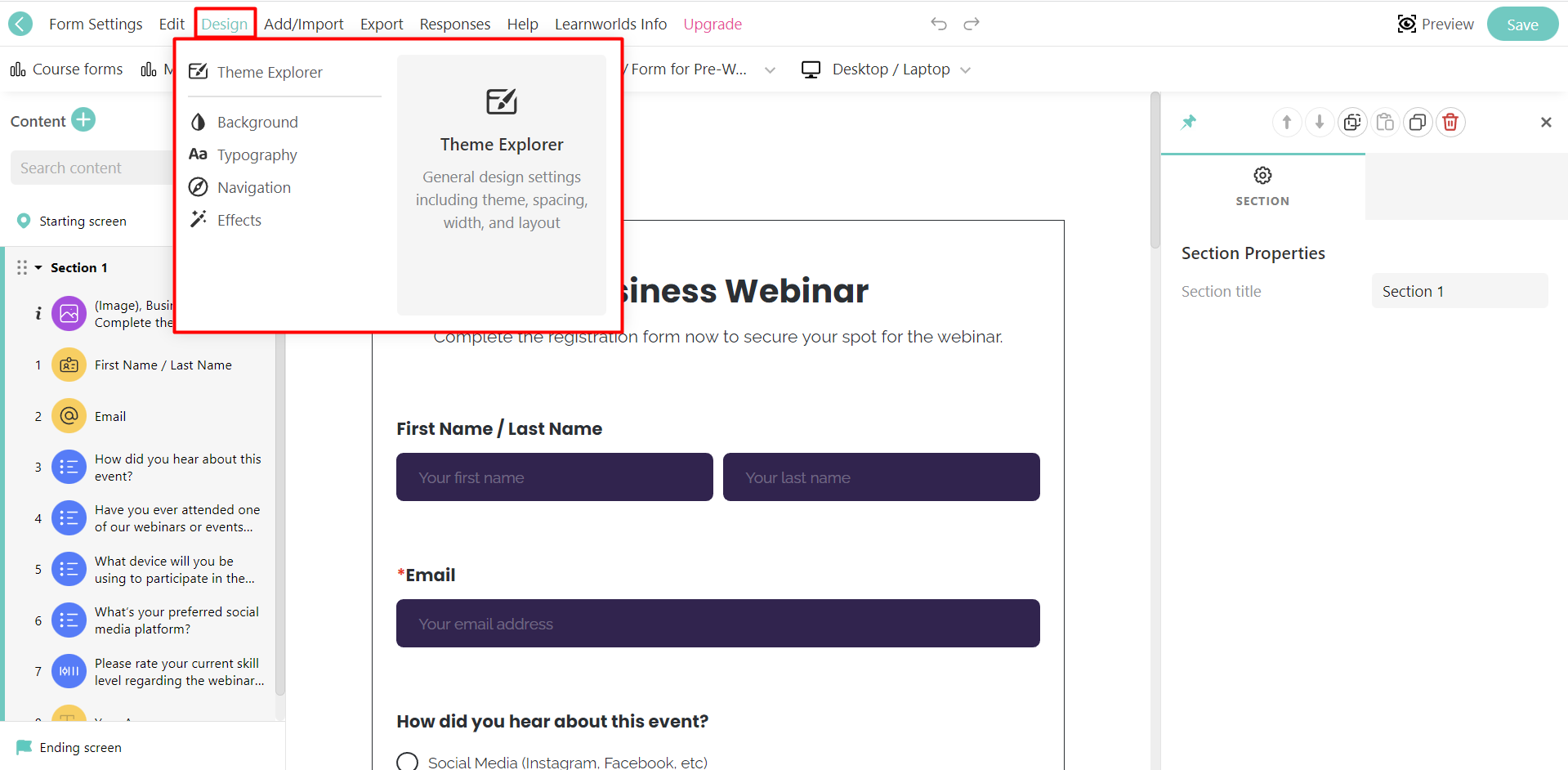
Task: Open the Background design settings
Action: [257, 122]
